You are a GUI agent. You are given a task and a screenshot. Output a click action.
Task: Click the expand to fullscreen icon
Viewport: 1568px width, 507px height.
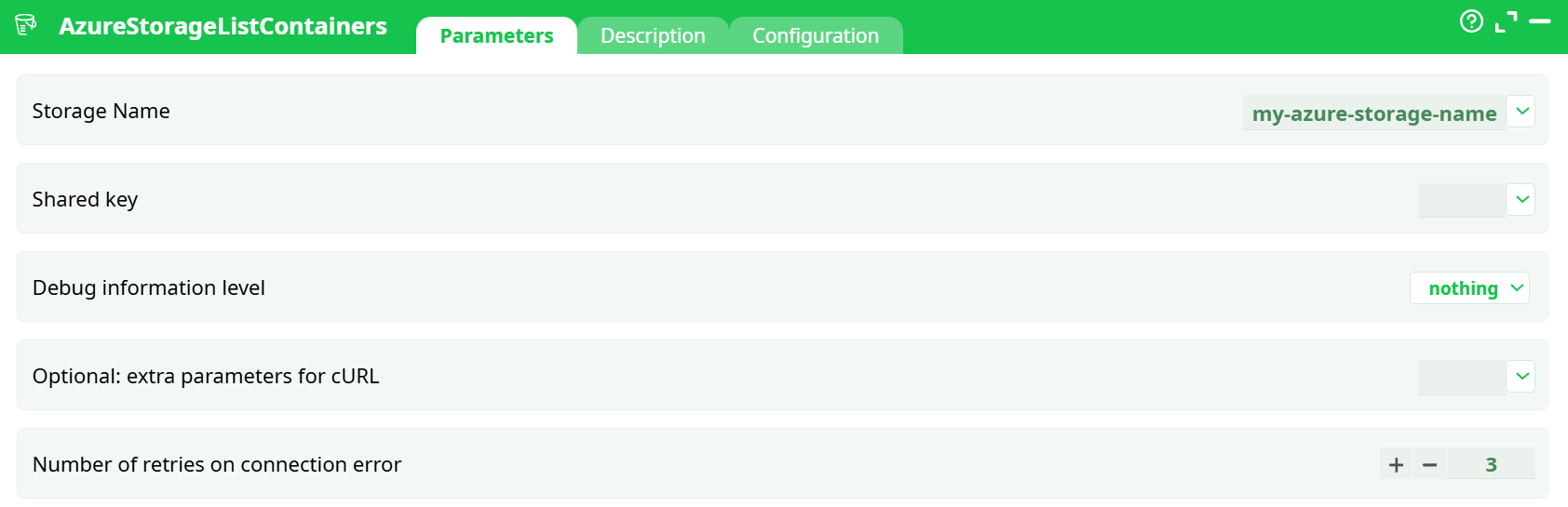(x=1506, y=21)
